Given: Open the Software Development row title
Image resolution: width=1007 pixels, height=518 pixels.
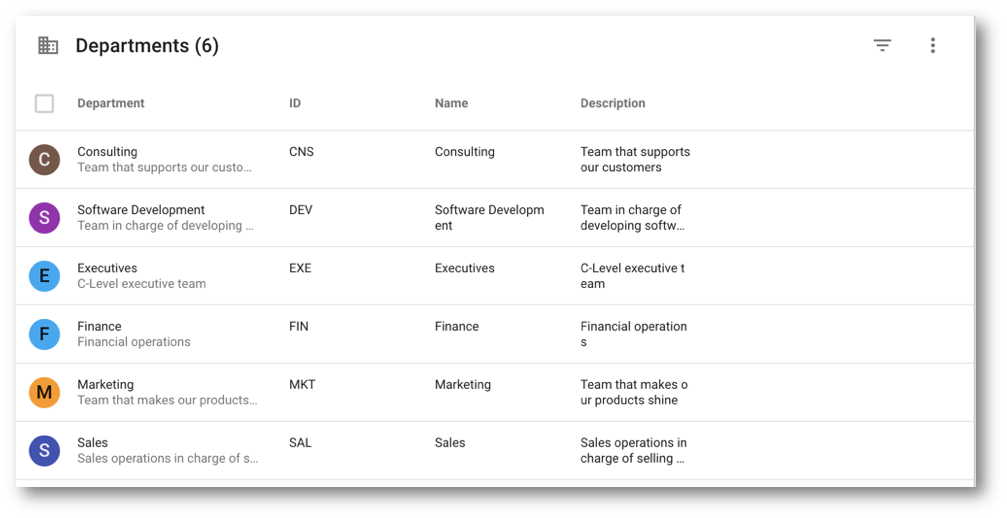Looking at the screenshot, I should 141,210.
